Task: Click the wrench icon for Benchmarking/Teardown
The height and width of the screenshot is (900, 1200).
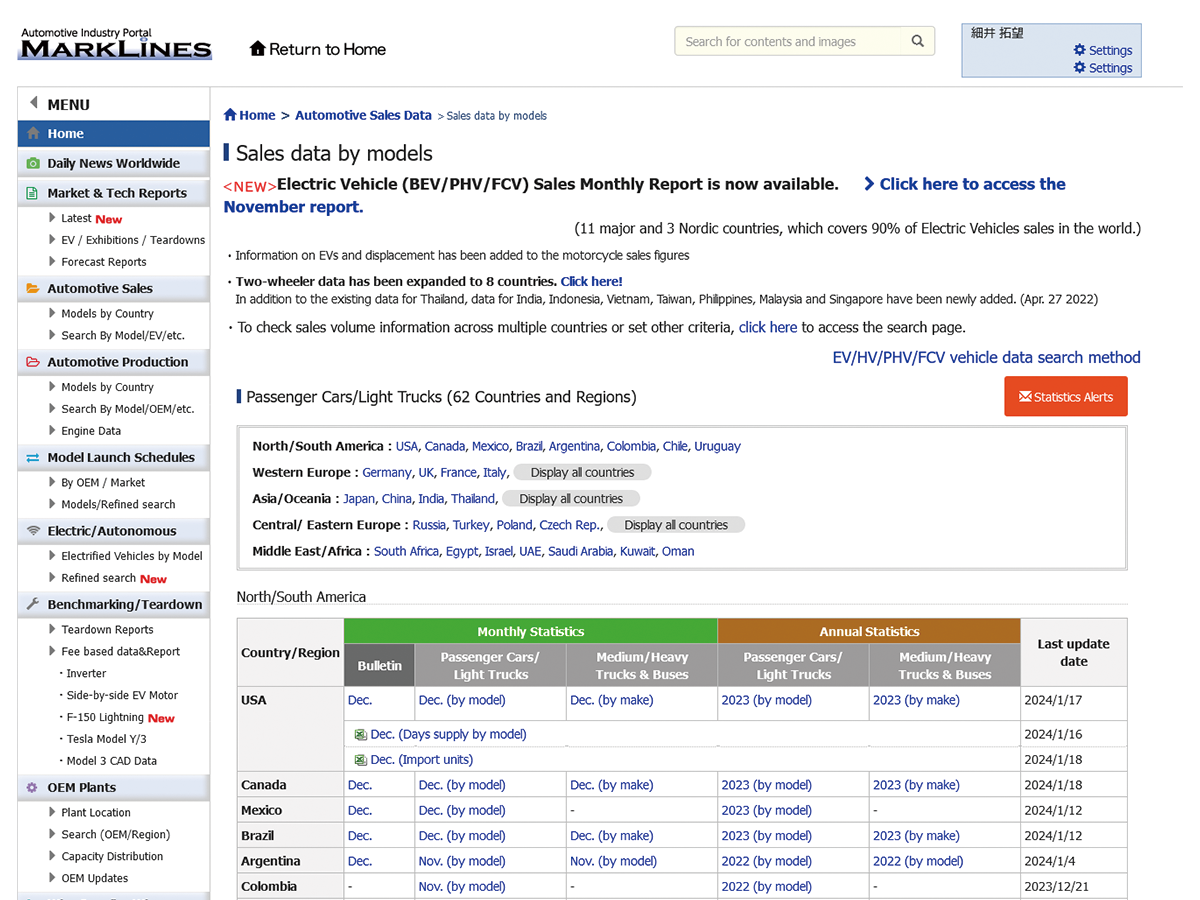Action: pyautogui.click(x=33, y=604)
